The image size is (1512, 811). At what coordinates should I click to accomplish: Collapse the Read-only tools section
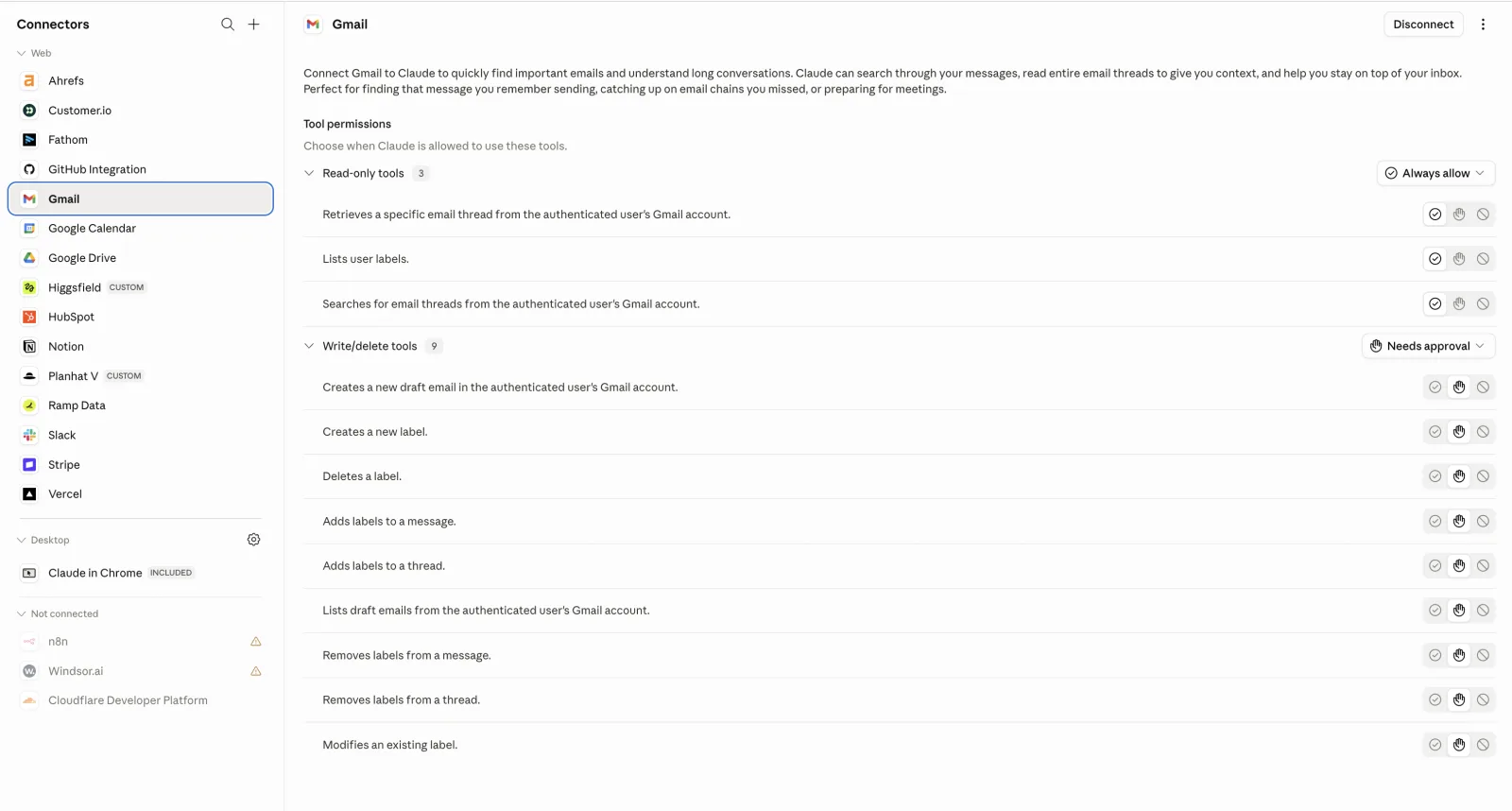point(309,173)
